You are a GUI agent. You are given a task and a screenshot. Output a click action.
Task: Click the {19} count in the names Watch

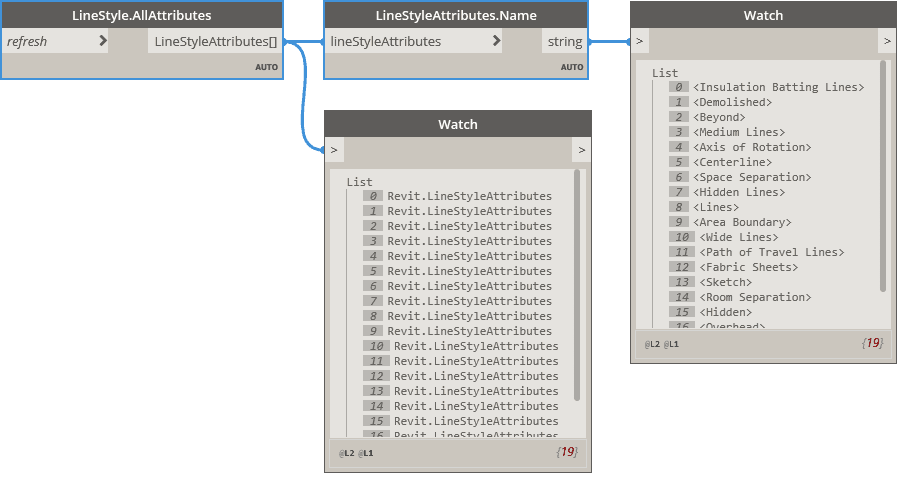(872, 343)
